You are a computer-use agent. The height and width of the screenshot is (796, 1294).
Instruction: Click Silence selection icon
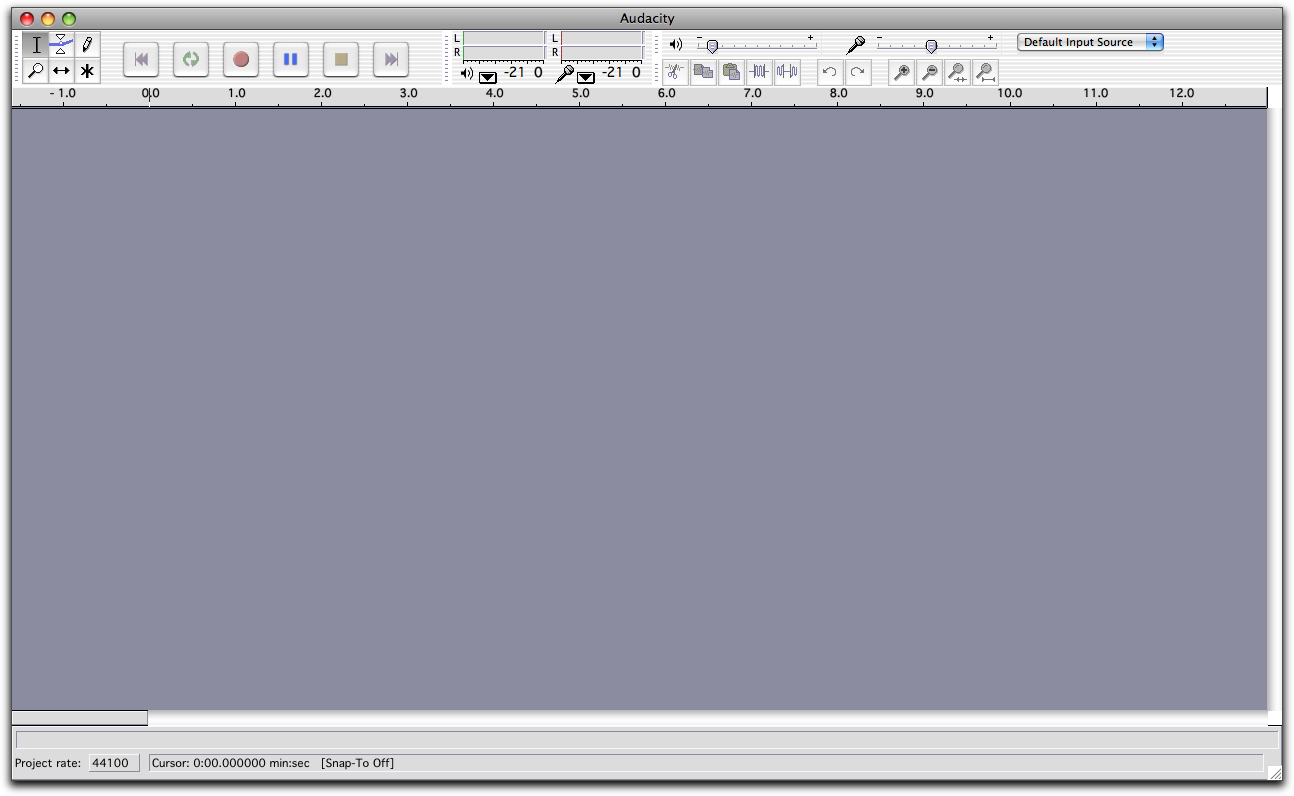(x=787, y=72)
